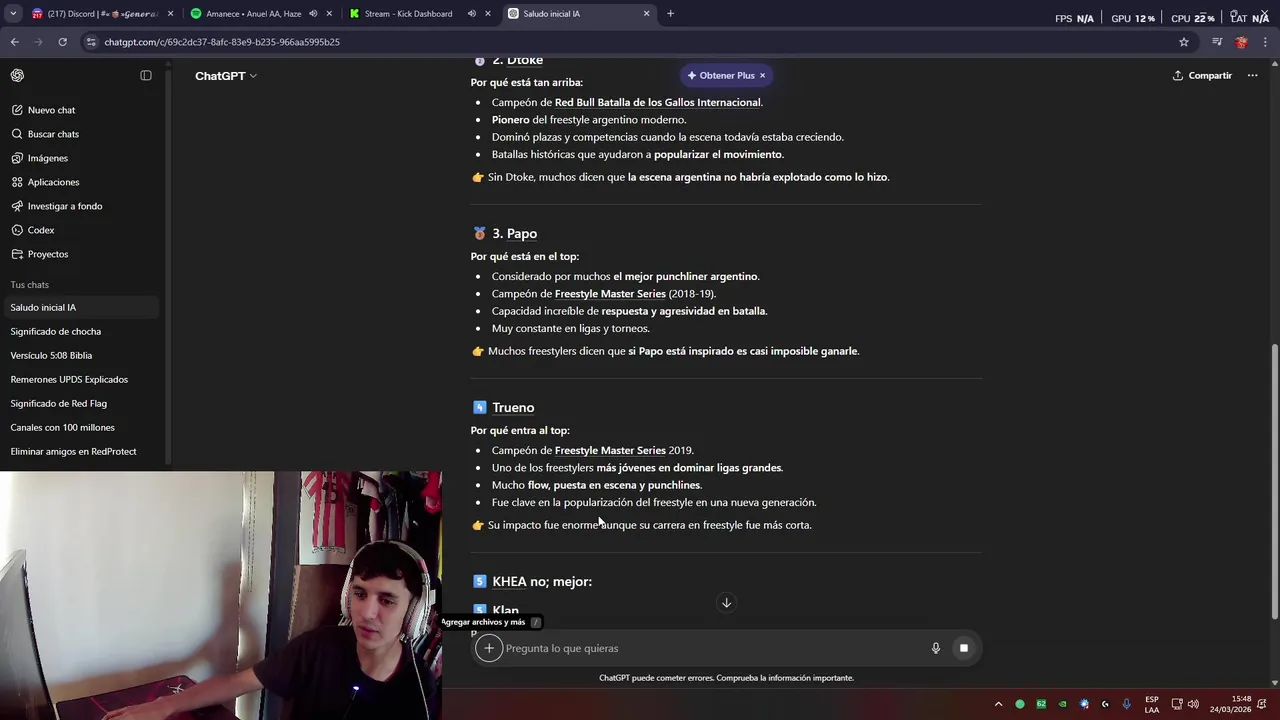
Task: Click the NVIDIA tray icon
Action: tap(1062, 704)
